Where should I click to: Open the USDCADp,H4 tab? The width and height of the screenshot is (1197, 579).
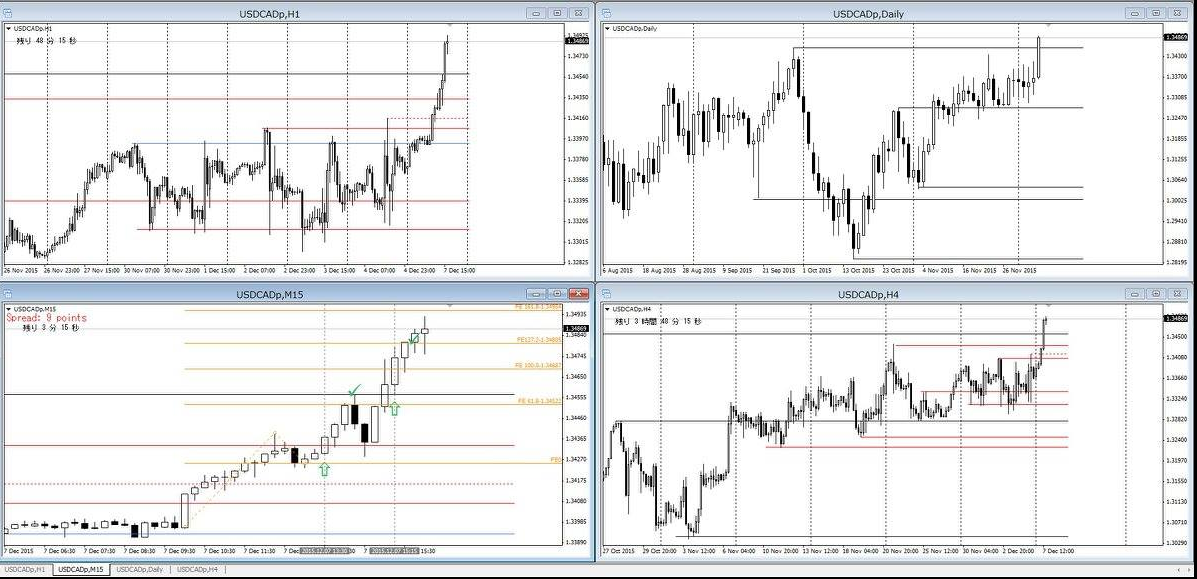tap(196, 569)
